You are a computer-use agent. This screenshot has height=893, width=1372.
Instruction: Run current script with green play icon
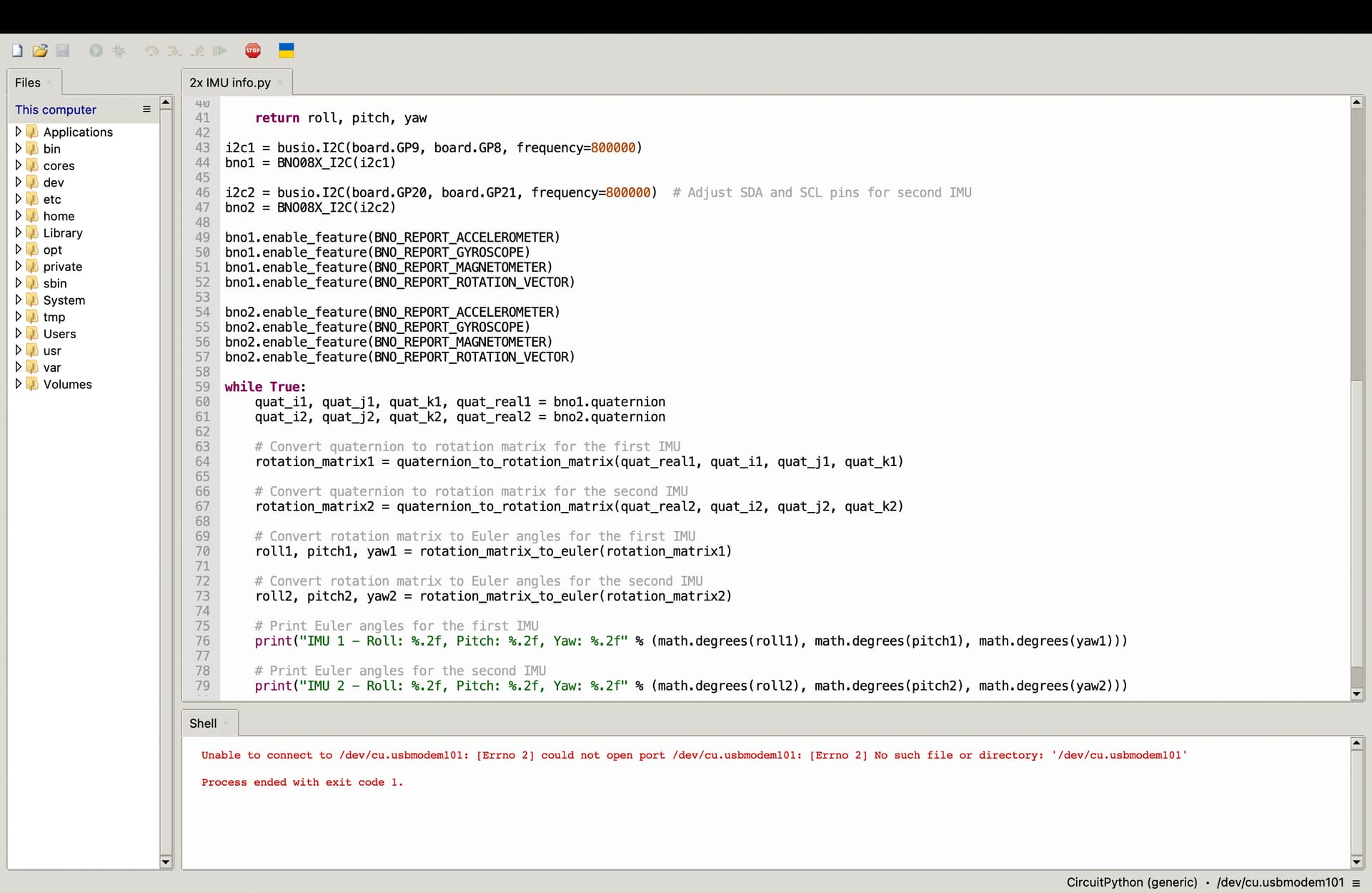(x=96, y=51)
